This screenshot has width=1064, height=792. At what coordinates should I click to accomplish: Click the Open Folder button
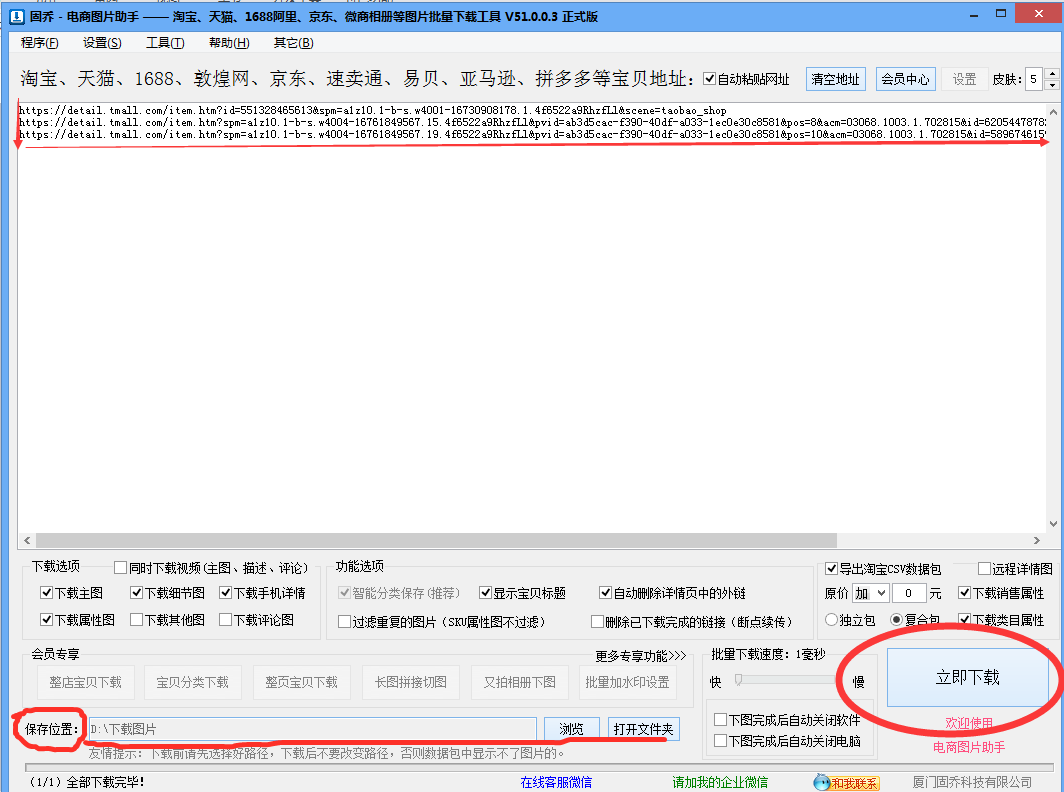(x=643, y=729)
